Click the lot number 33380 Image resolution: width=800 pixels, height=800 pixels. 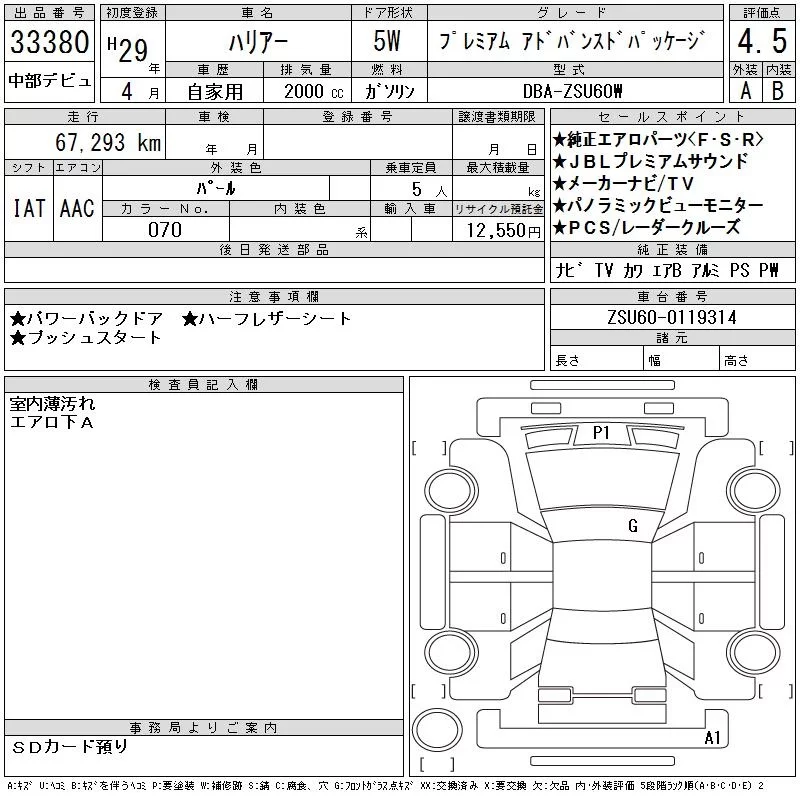(x=49, y=41)
